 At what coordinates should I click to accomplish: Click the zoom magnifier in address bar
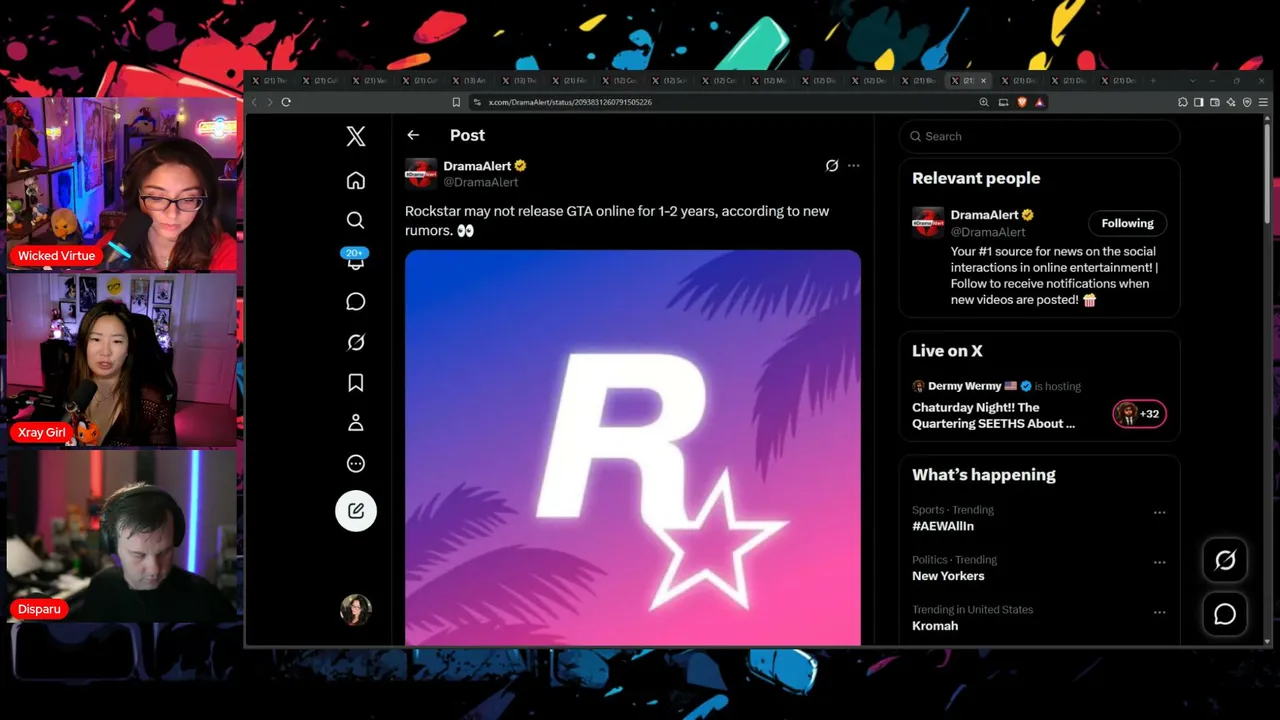tap(984, 102)
